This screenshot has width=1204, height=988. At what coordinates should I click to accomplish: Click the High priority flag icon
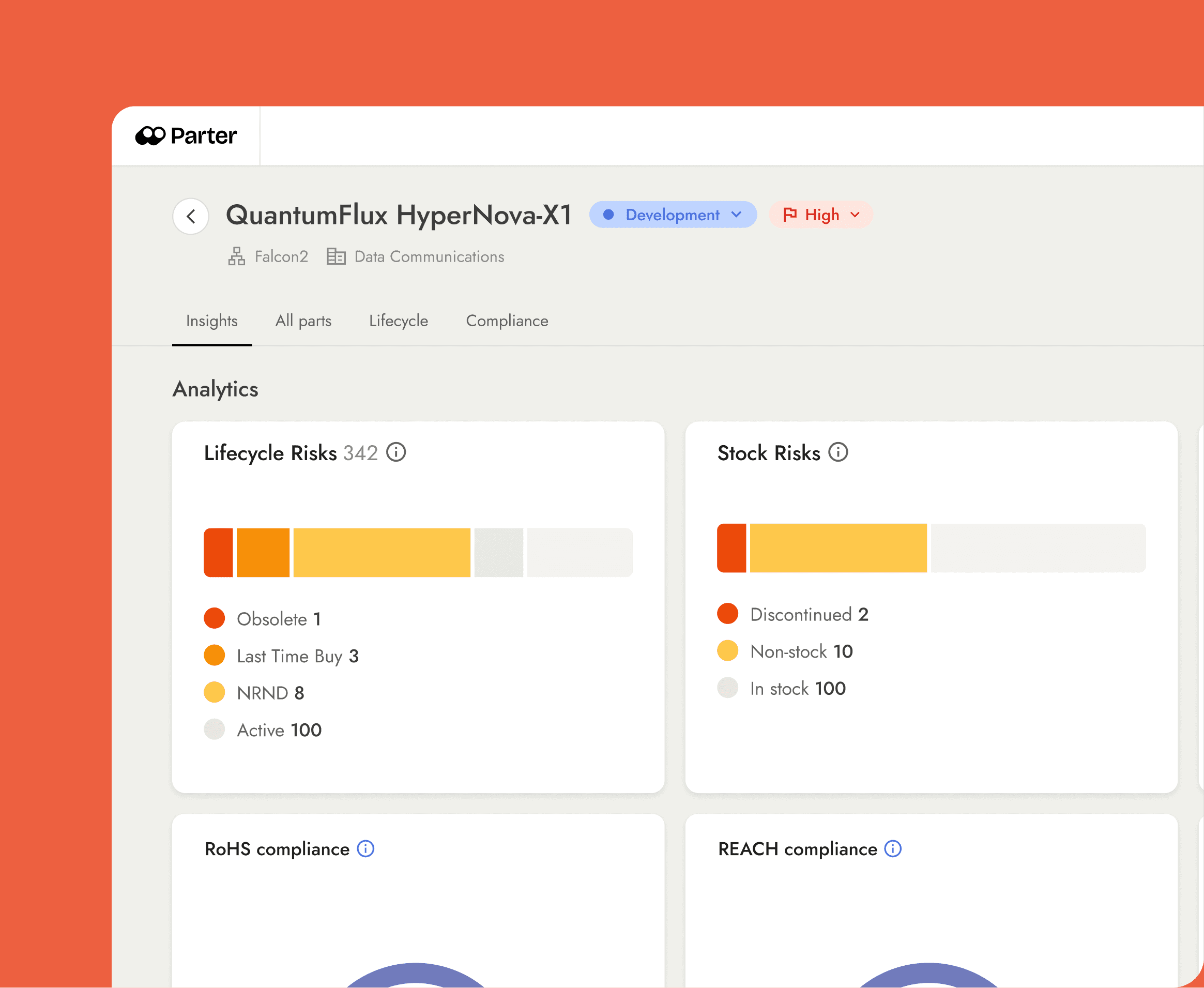790,215
